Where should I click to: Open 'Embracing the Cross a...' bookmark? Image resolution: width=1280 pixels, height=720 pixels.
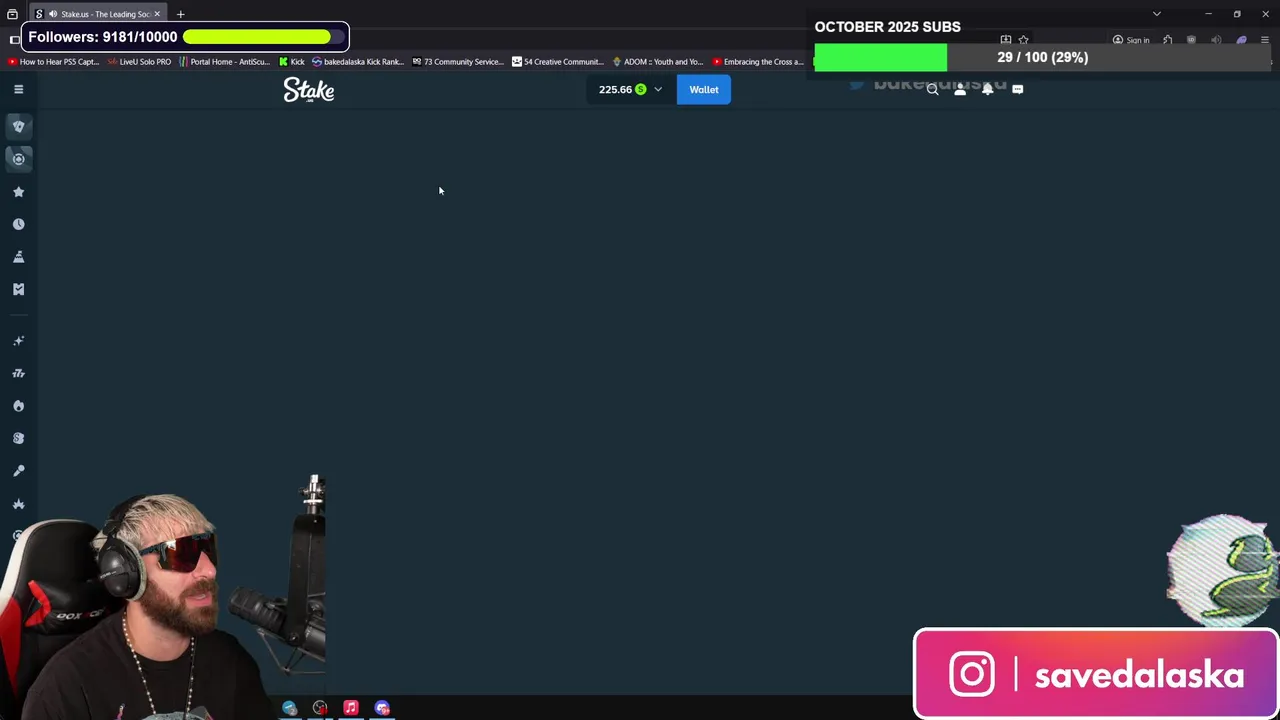coord(758,61)
